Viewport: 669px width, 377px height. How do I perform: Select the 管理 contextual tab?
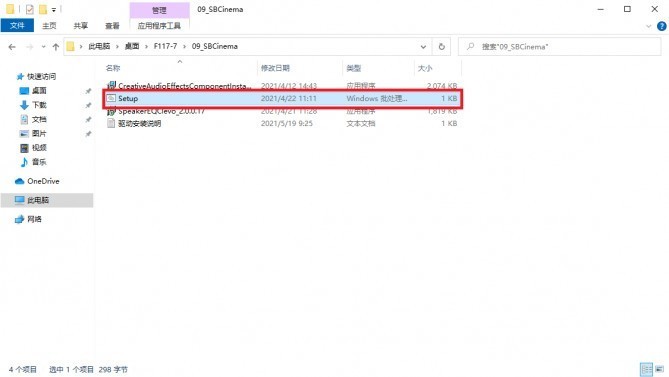coord(159,10)
